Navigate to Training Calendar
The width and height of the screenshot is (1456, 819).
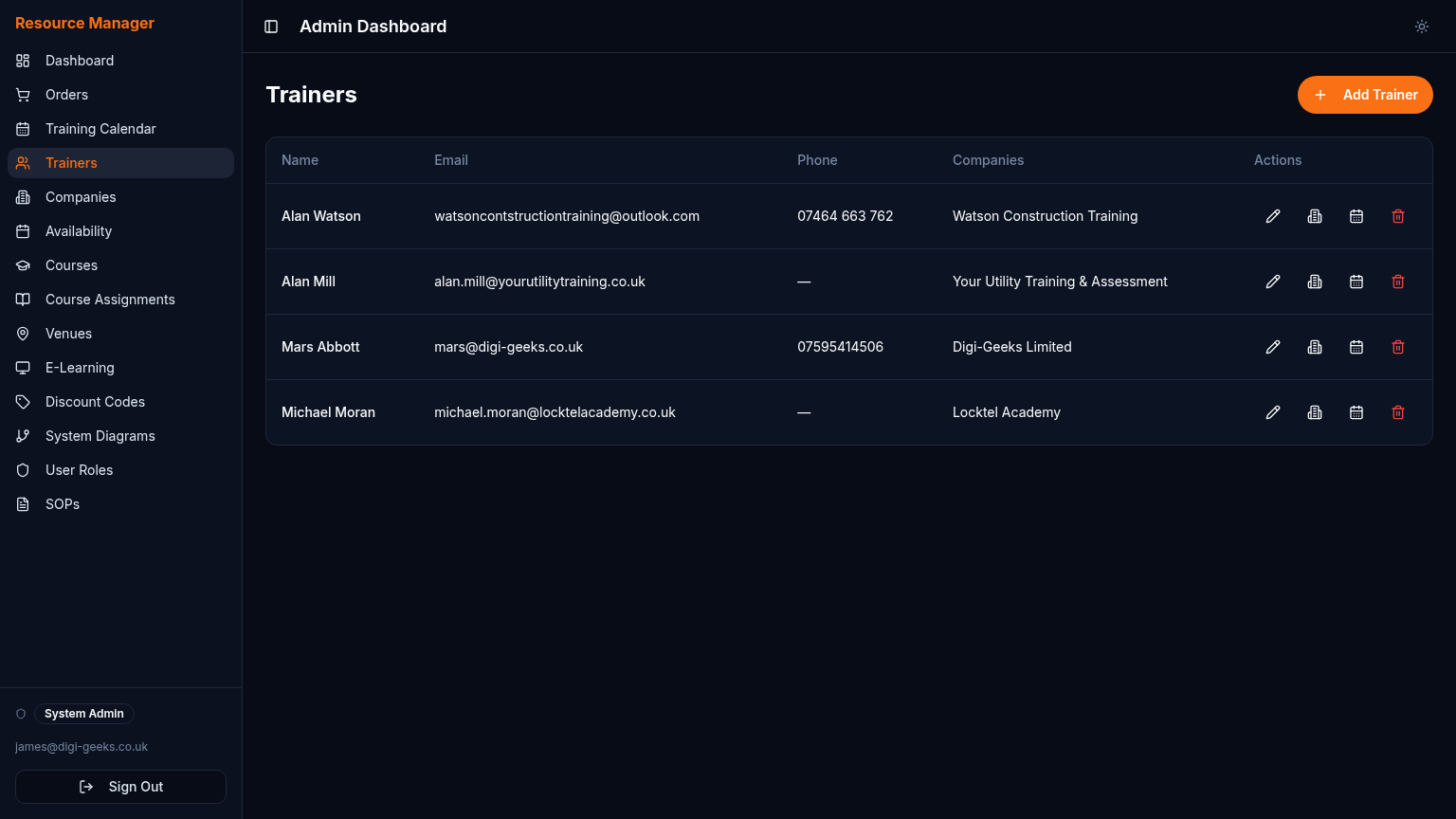(120, 129)
